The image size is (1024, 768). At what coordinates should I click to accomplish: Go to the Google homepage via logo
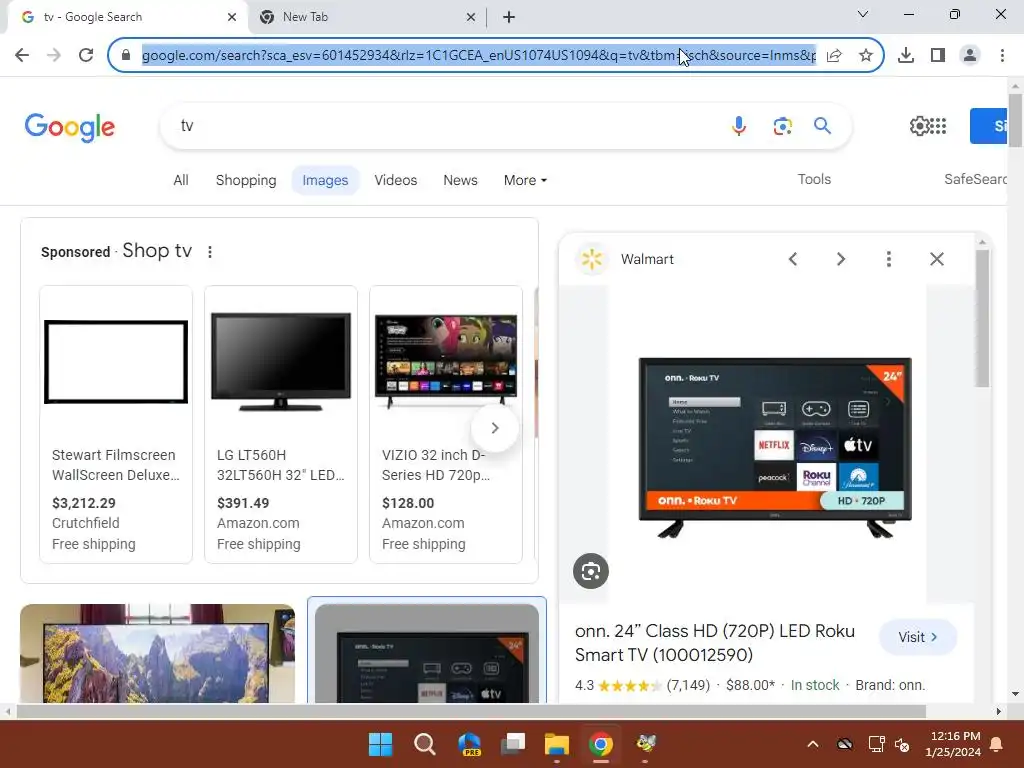pos(70,127)
